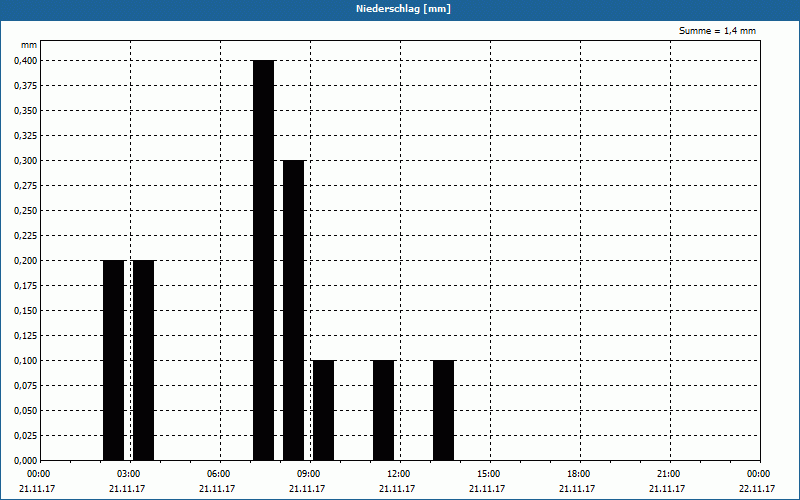Click the 0,125 y-axis label

pyautogui.click(x=26, y=336)
